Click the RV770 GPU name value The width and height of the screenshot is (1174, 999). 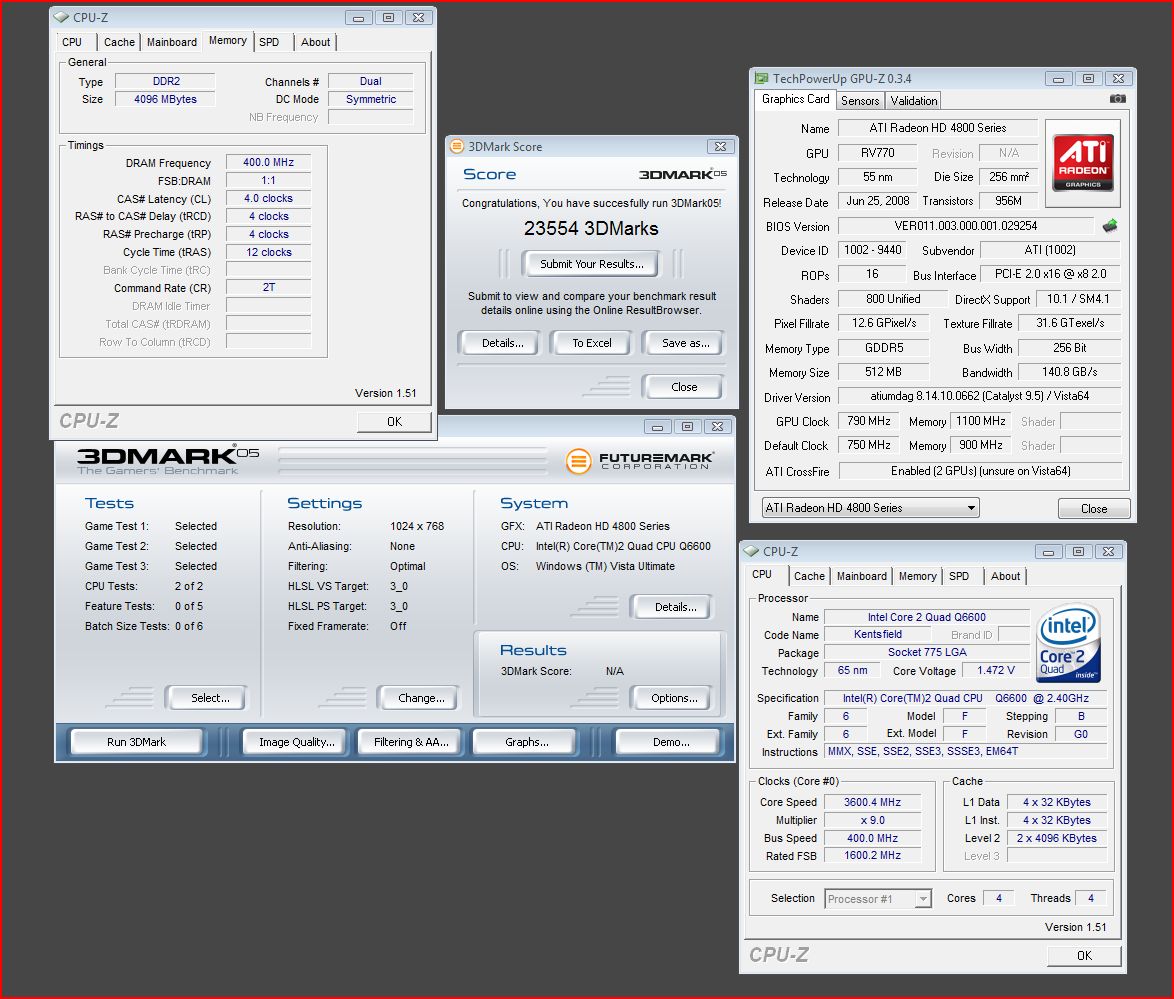(878, 153)
